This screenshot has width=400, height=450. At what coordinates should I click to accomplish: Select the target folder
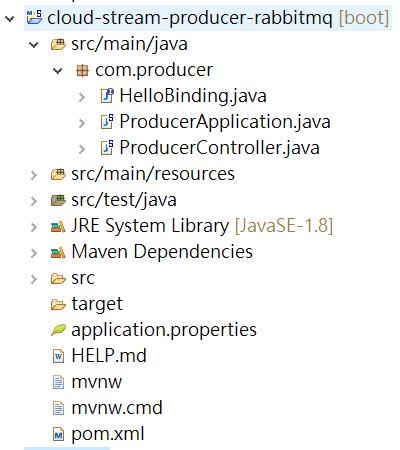[x=87, y=304]
